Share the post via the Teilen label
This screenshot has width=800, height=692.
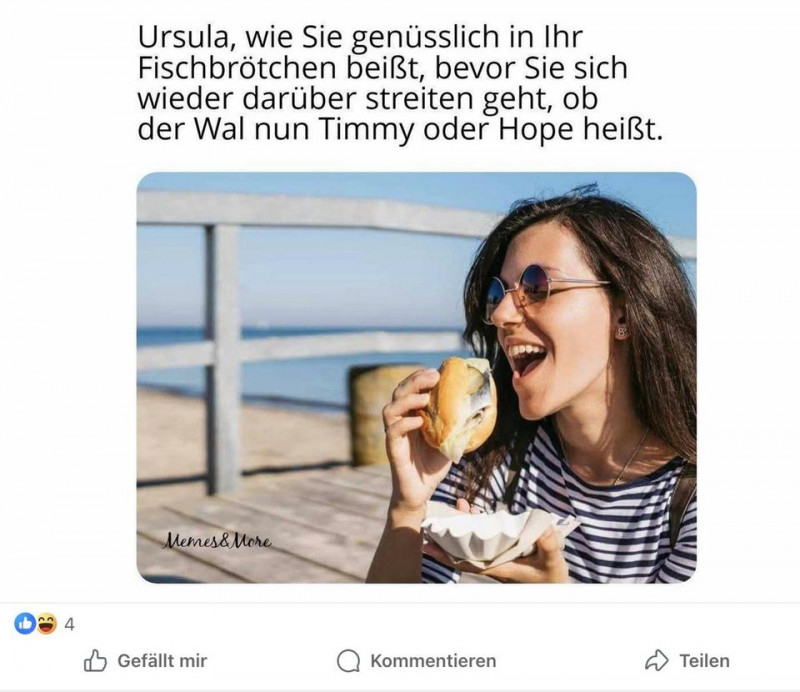[704, 661]
